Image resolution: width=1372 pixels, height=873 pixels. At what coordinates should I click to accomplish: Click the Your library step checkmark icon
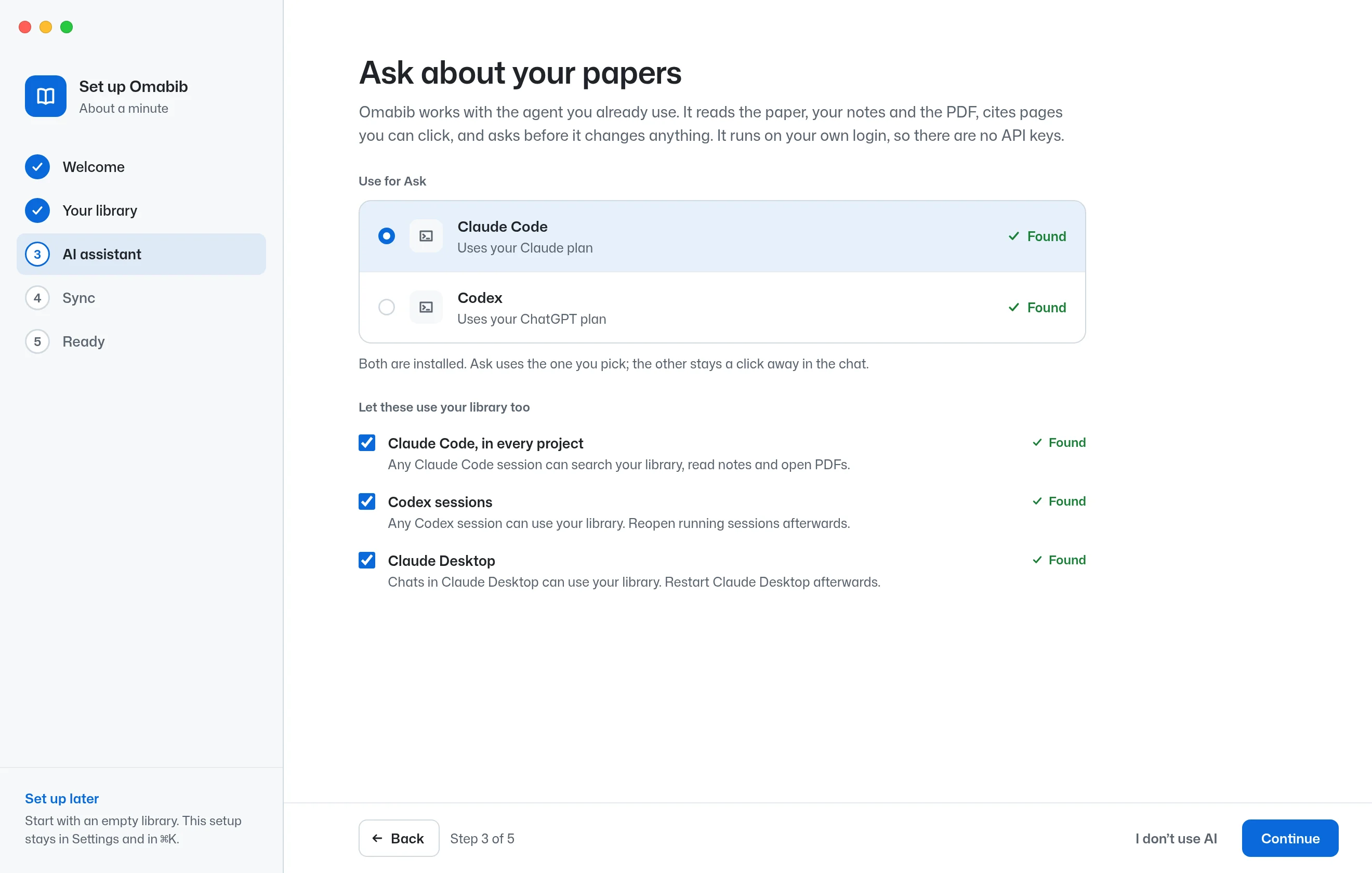point(37,211)
